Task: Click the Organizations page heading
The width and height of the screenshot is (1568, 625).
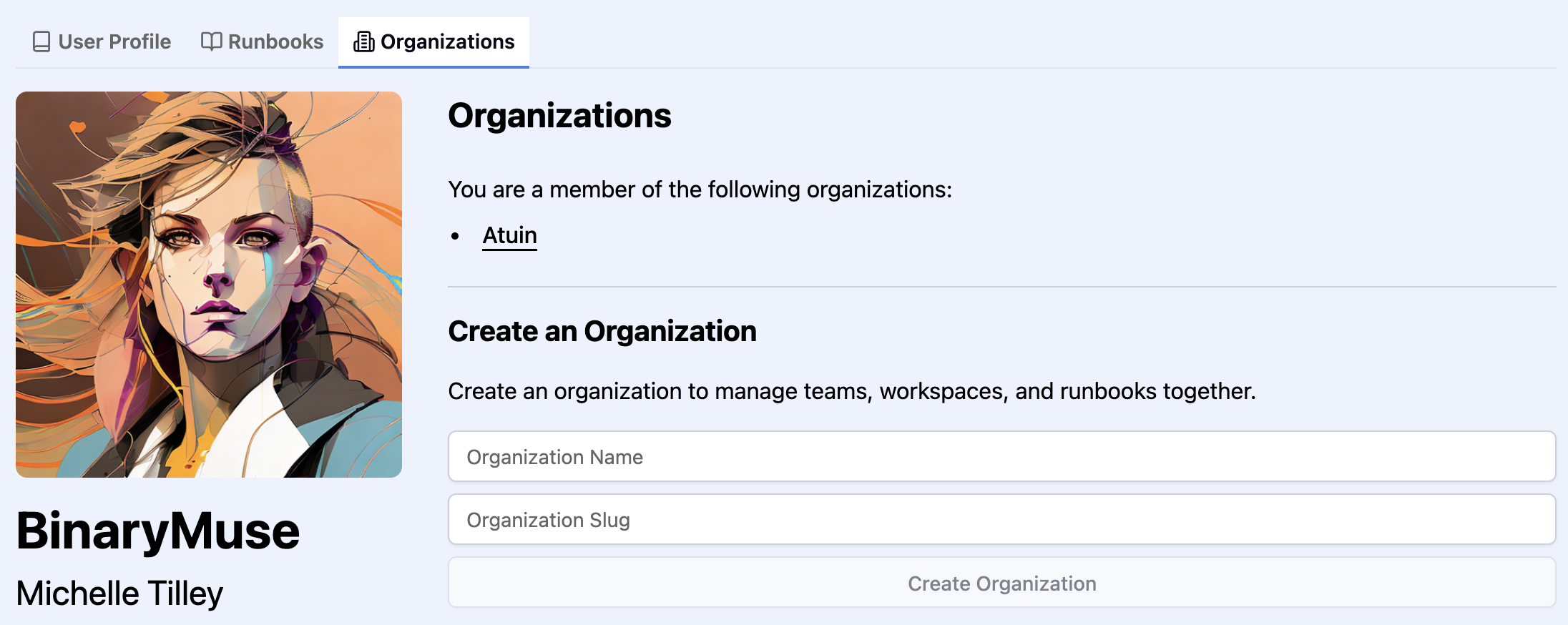Action: [x=559, y=116]
